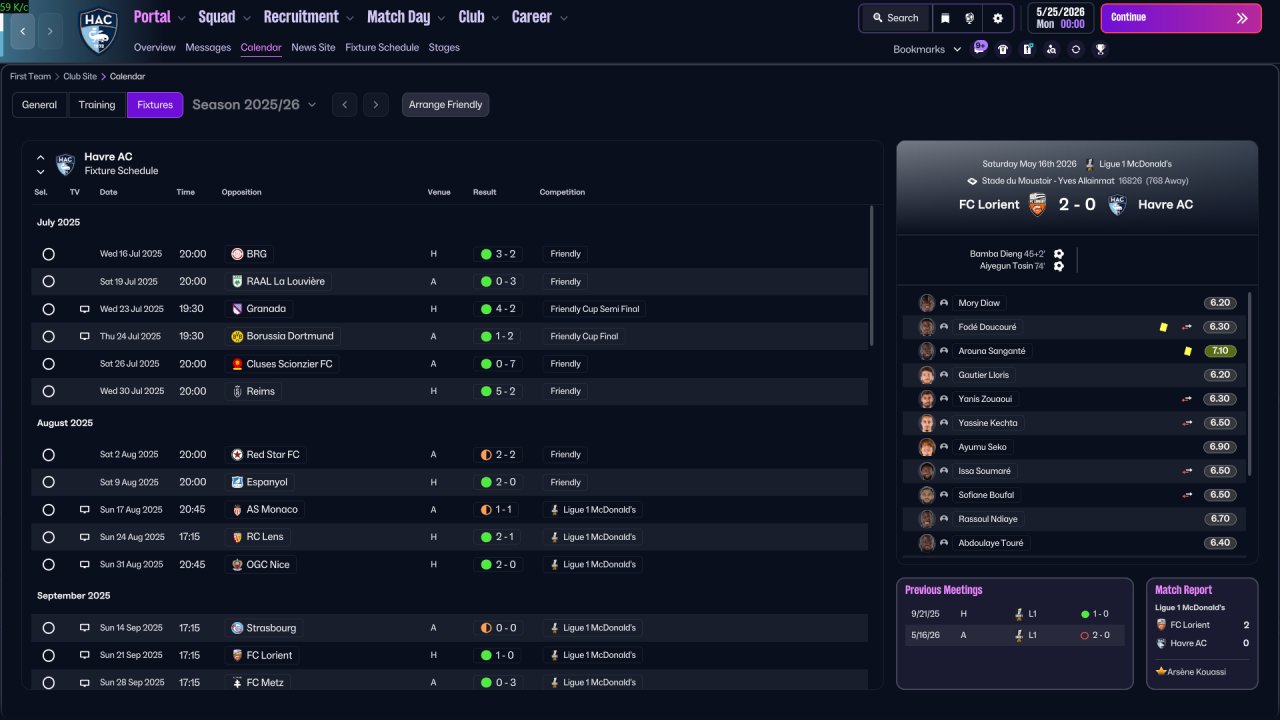Viewport: 1280px width, 720px height.
Task: Expand the Career menu dropdown arrow
Action: pos(563,18)
